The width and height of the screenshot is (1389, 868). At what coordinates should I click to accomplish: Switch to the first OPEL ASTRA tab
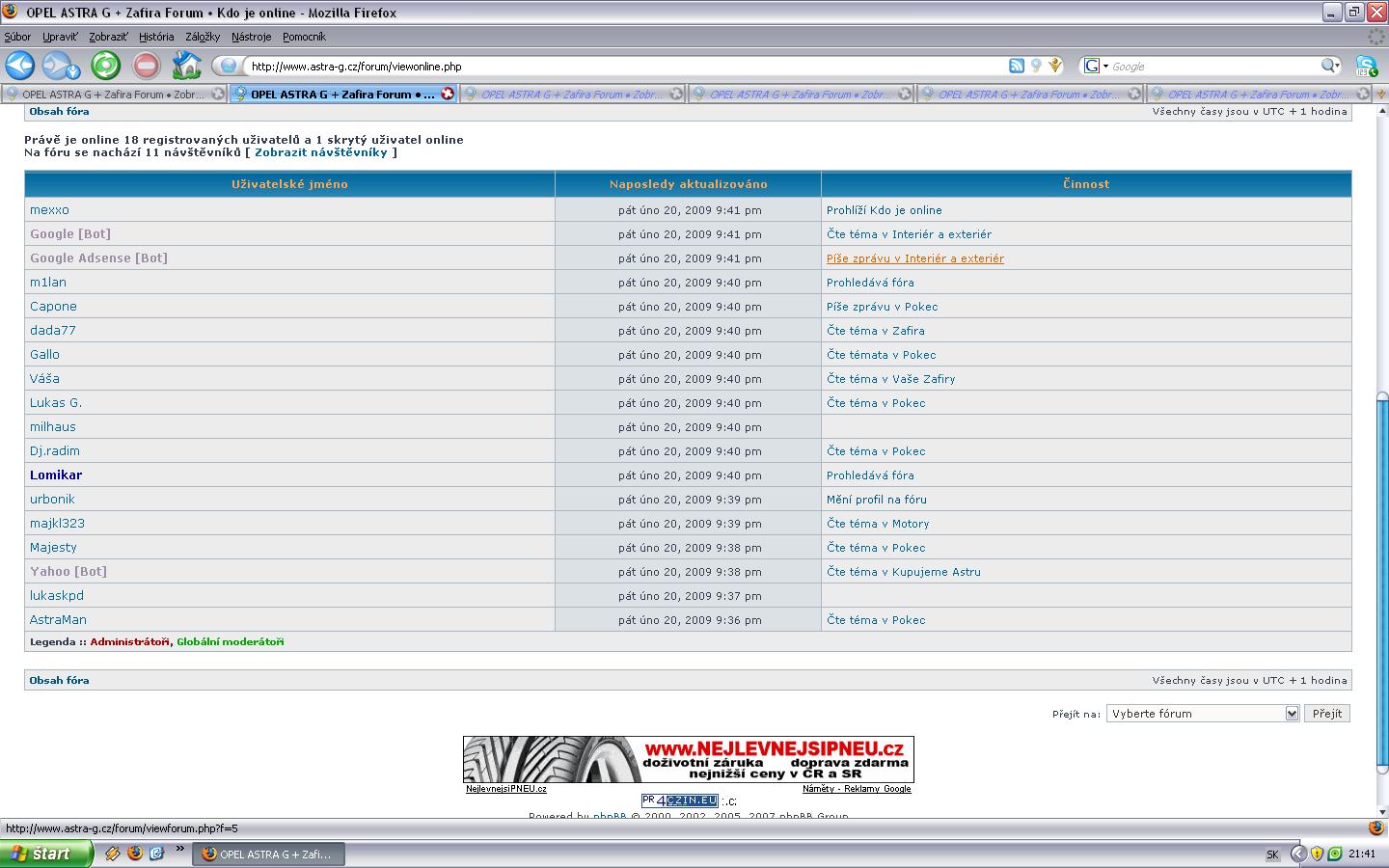(x=113, y=95)
